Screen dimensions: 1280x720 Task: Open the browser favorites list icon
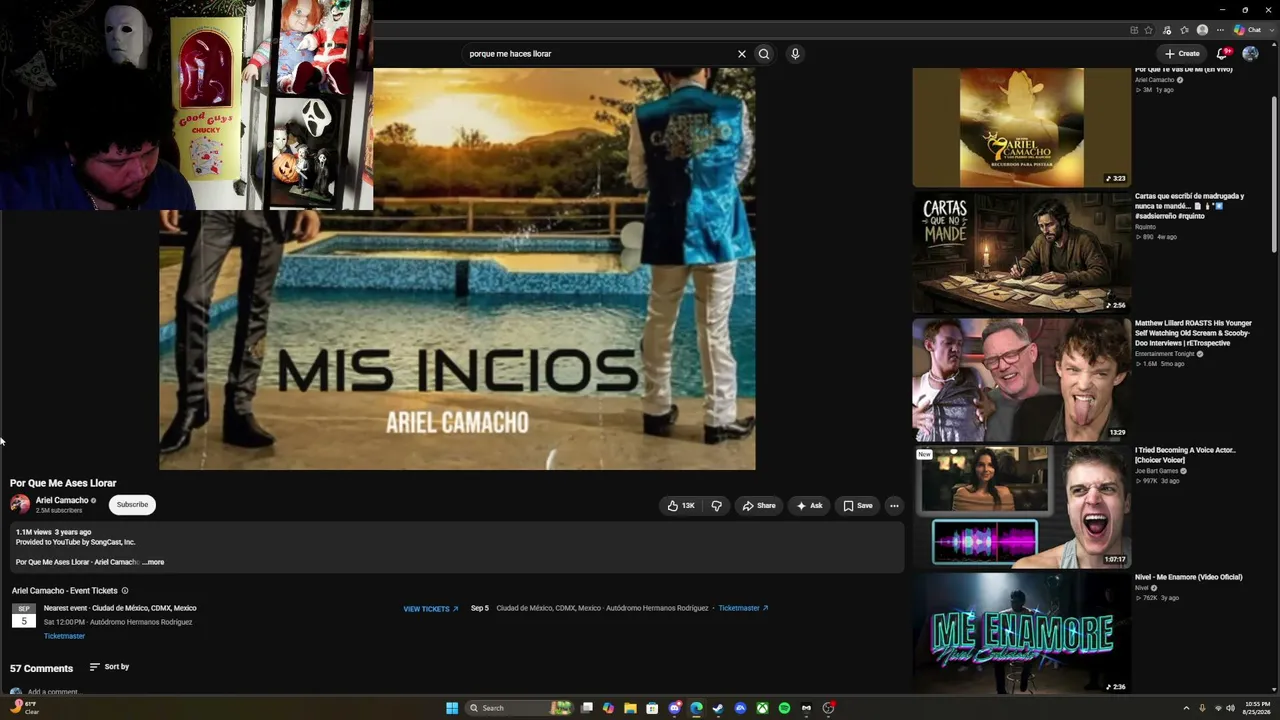[x=1185, y=30]
